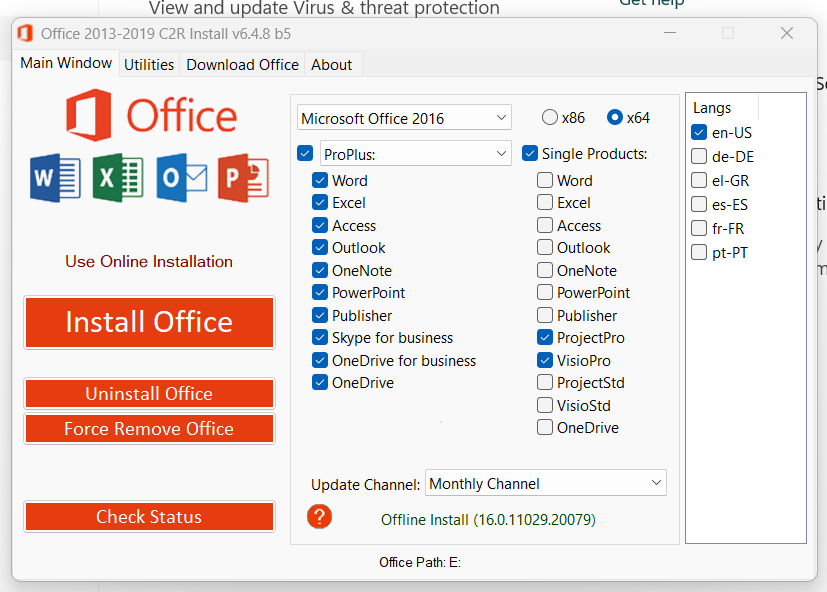Uncheck OneNote under ProPlus
Viewport: 827px width, 592px height.
tap(320, 270)
